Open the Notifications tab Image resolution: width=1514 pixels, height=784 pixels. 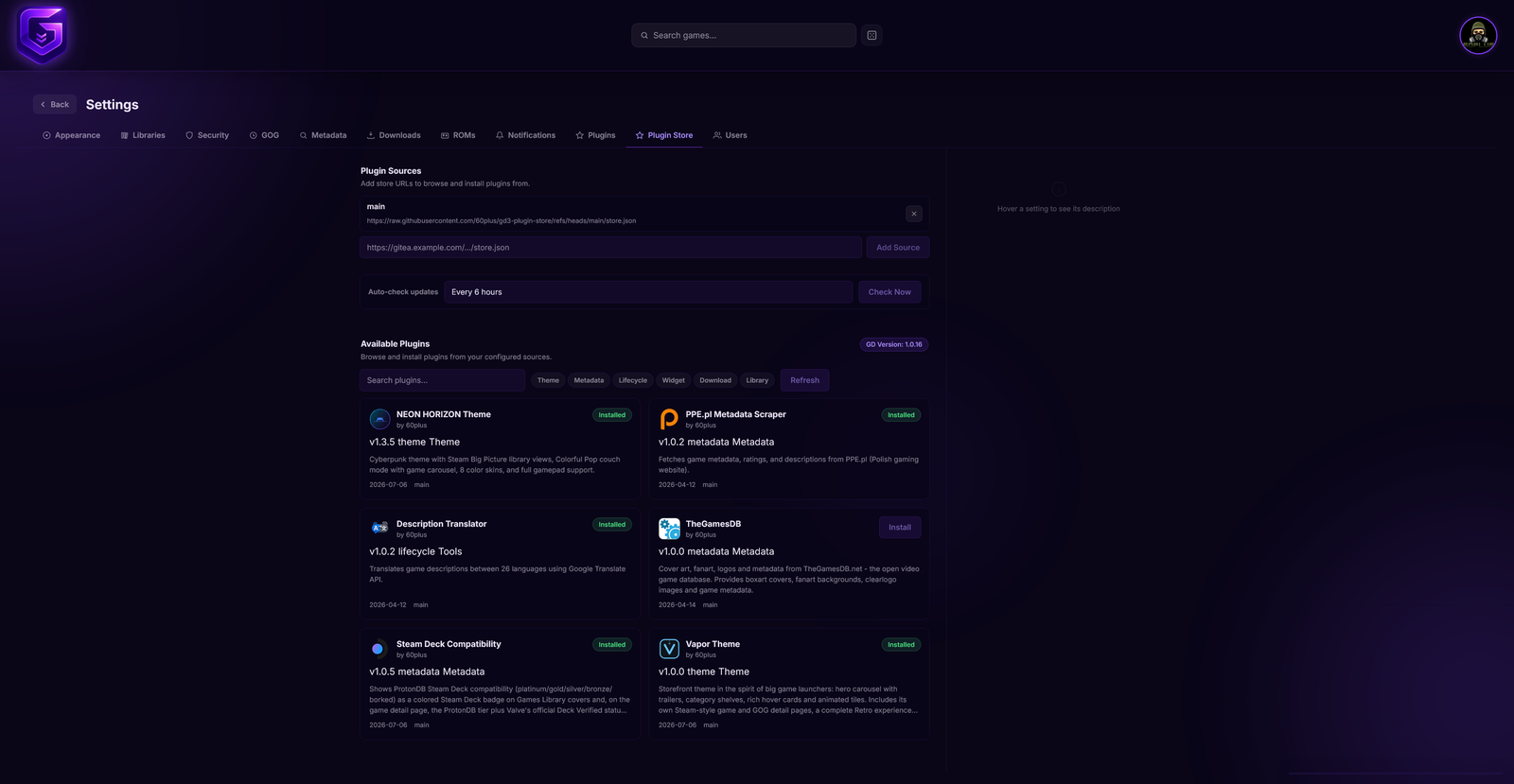[525, 135]
